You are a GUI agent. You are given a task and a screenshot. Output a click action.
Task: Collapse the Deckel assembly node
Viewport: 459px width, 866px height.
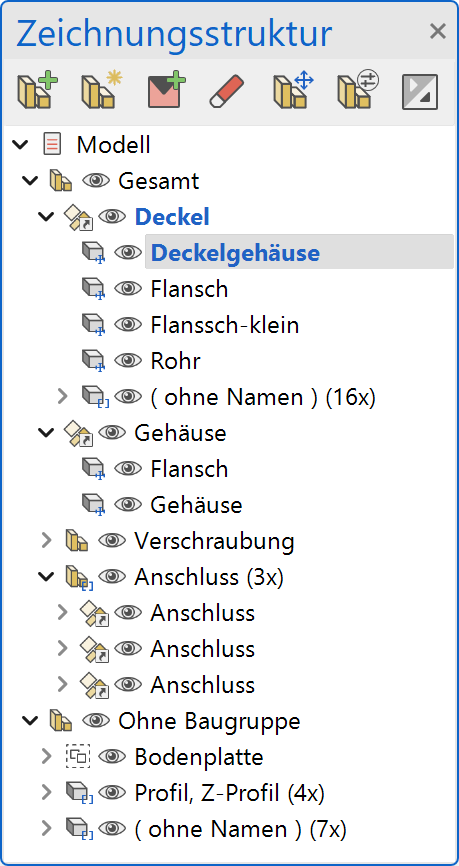(46, 217)
